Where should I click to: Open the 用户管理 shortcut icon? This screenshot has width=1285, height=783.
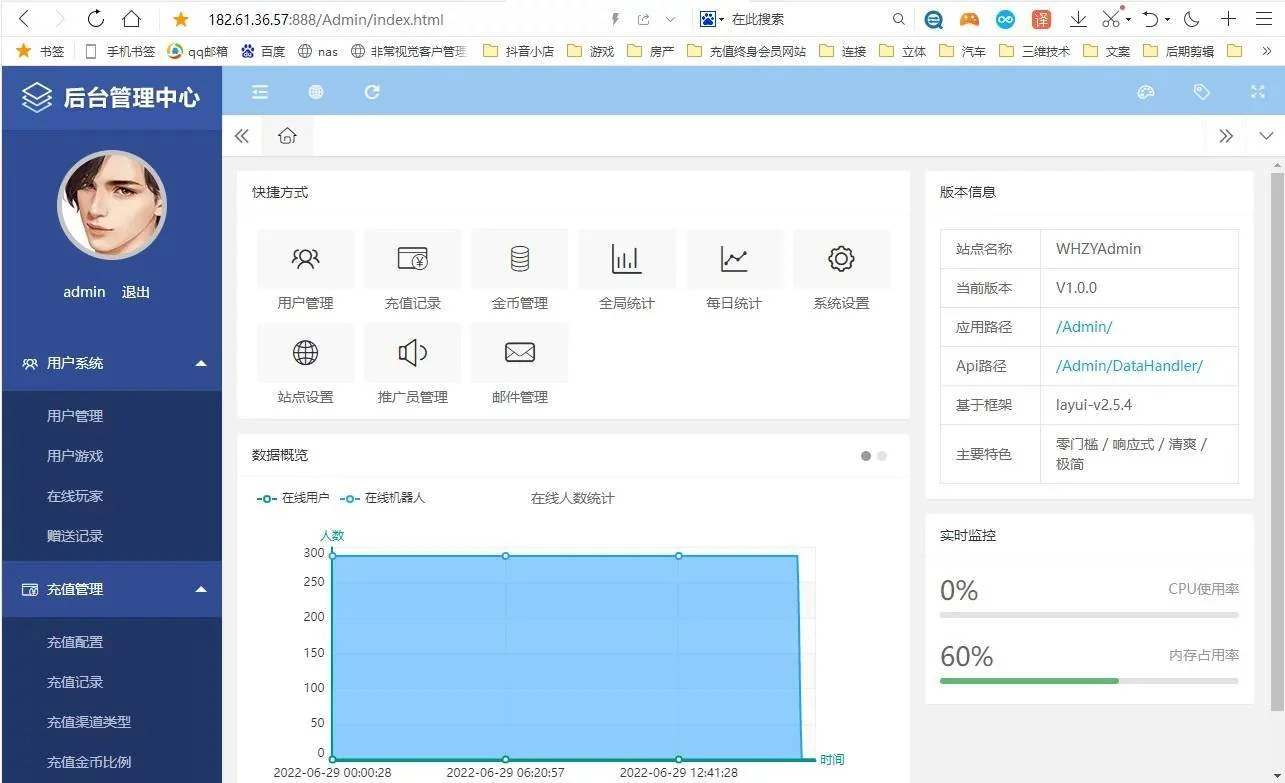(x=305, y=260)
